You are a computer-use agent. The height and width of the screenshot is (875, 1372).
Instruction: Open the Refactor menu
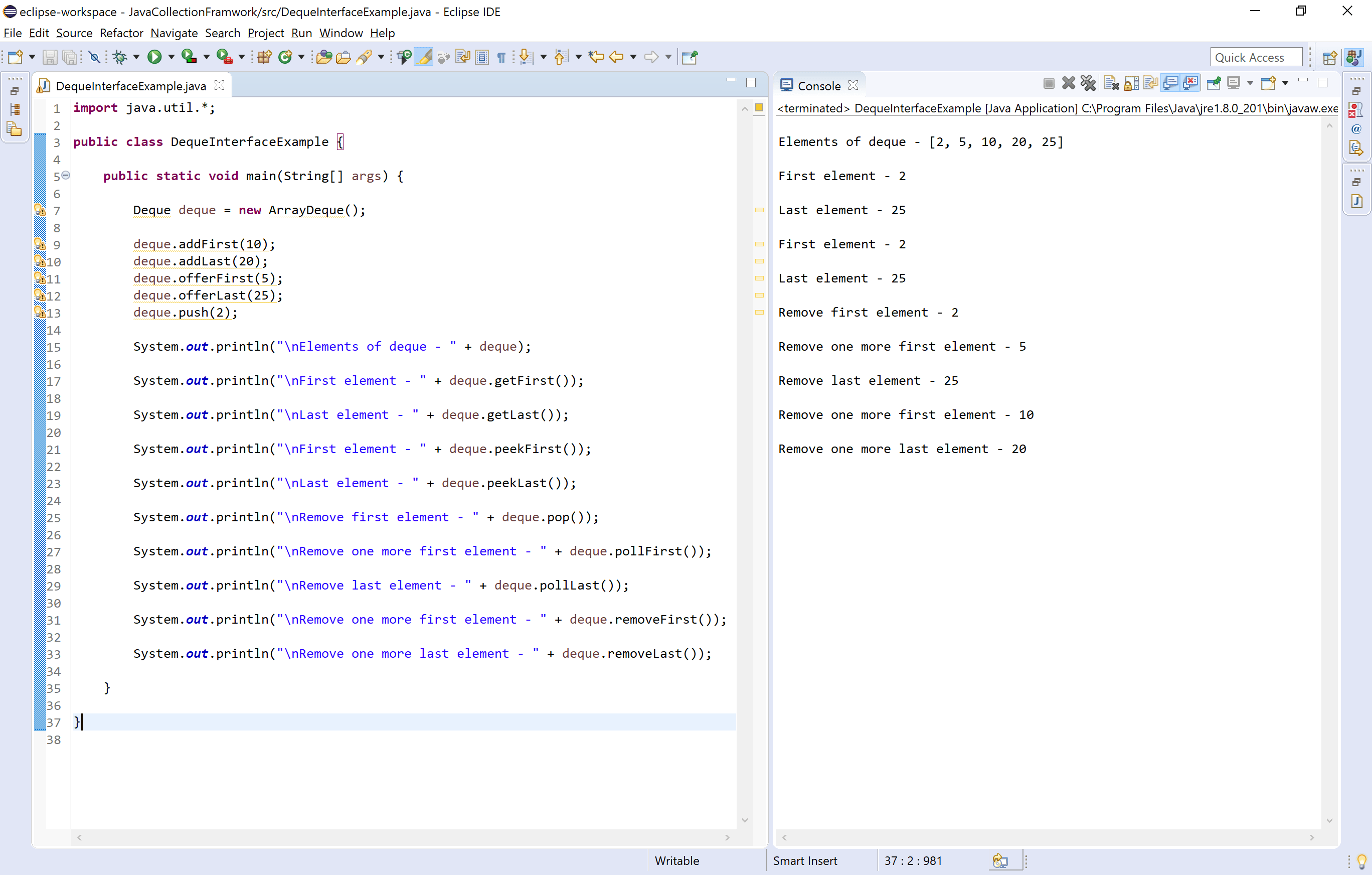click(x=121, y=33)
